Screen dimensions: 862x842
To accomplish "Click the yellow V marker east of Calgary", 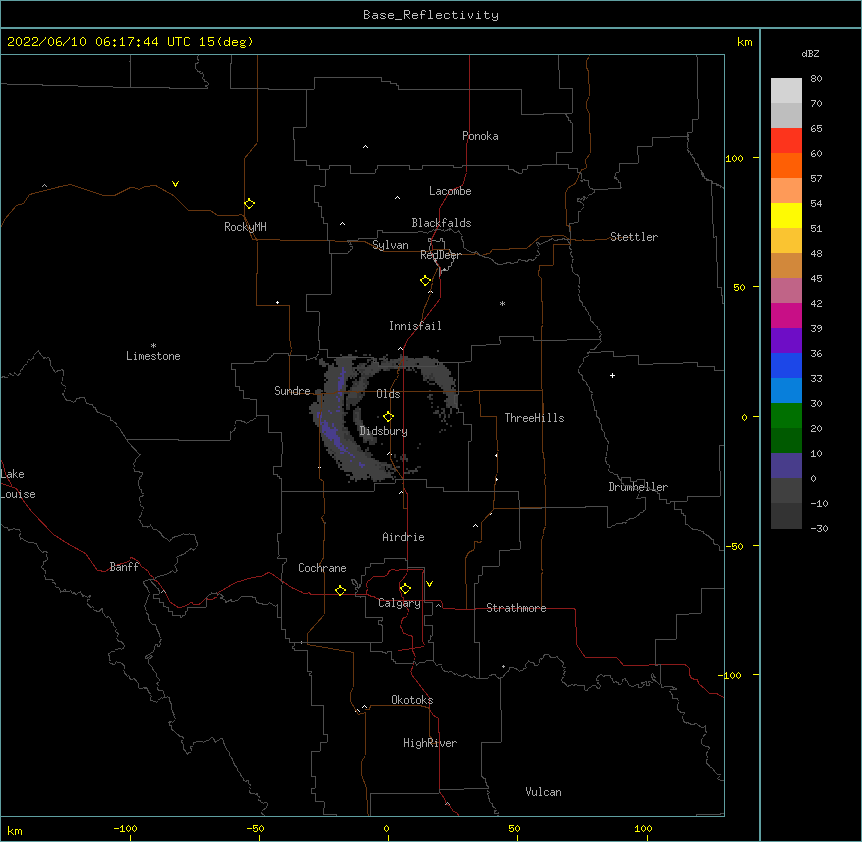I will pos(429,584).
